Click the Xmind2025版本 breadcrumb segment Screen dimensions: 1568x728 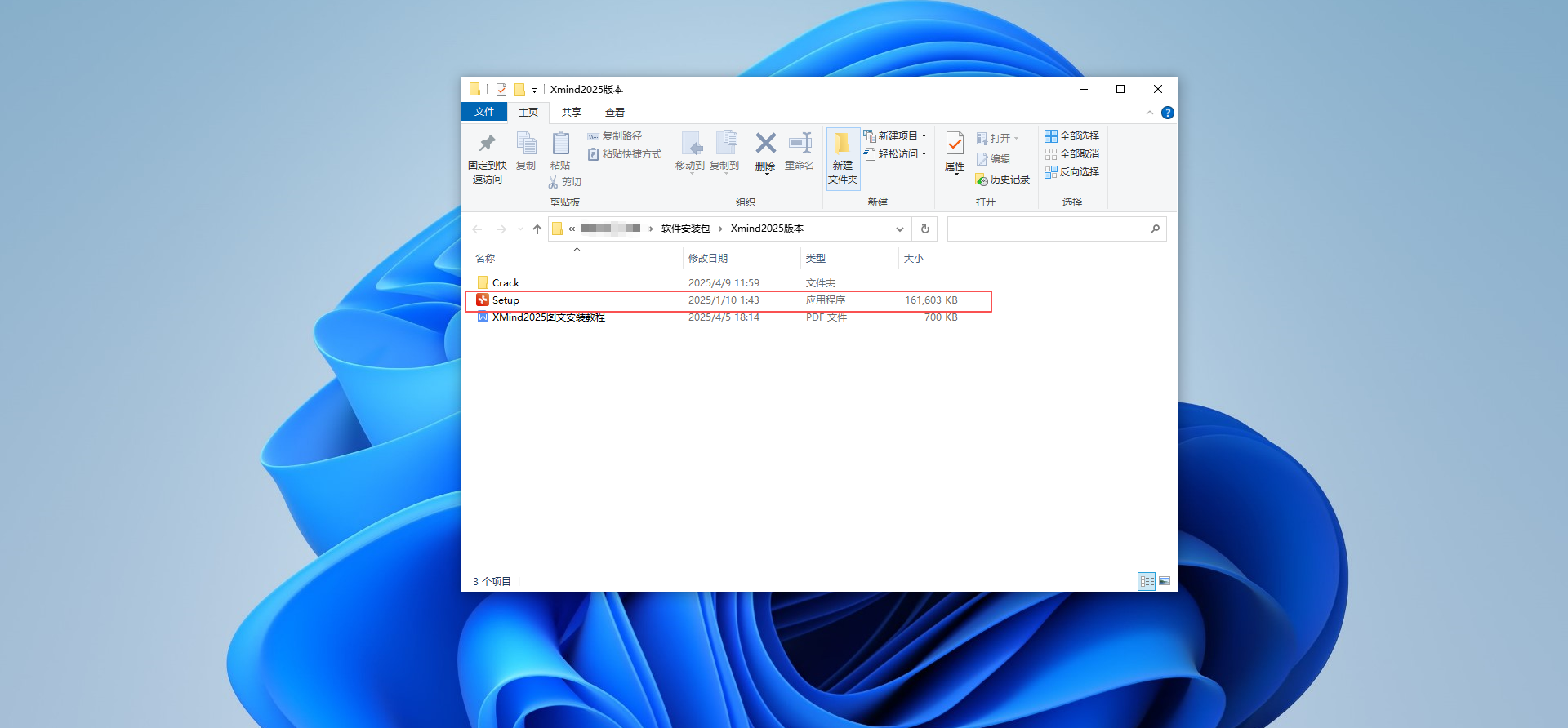(x=767, y=229)
